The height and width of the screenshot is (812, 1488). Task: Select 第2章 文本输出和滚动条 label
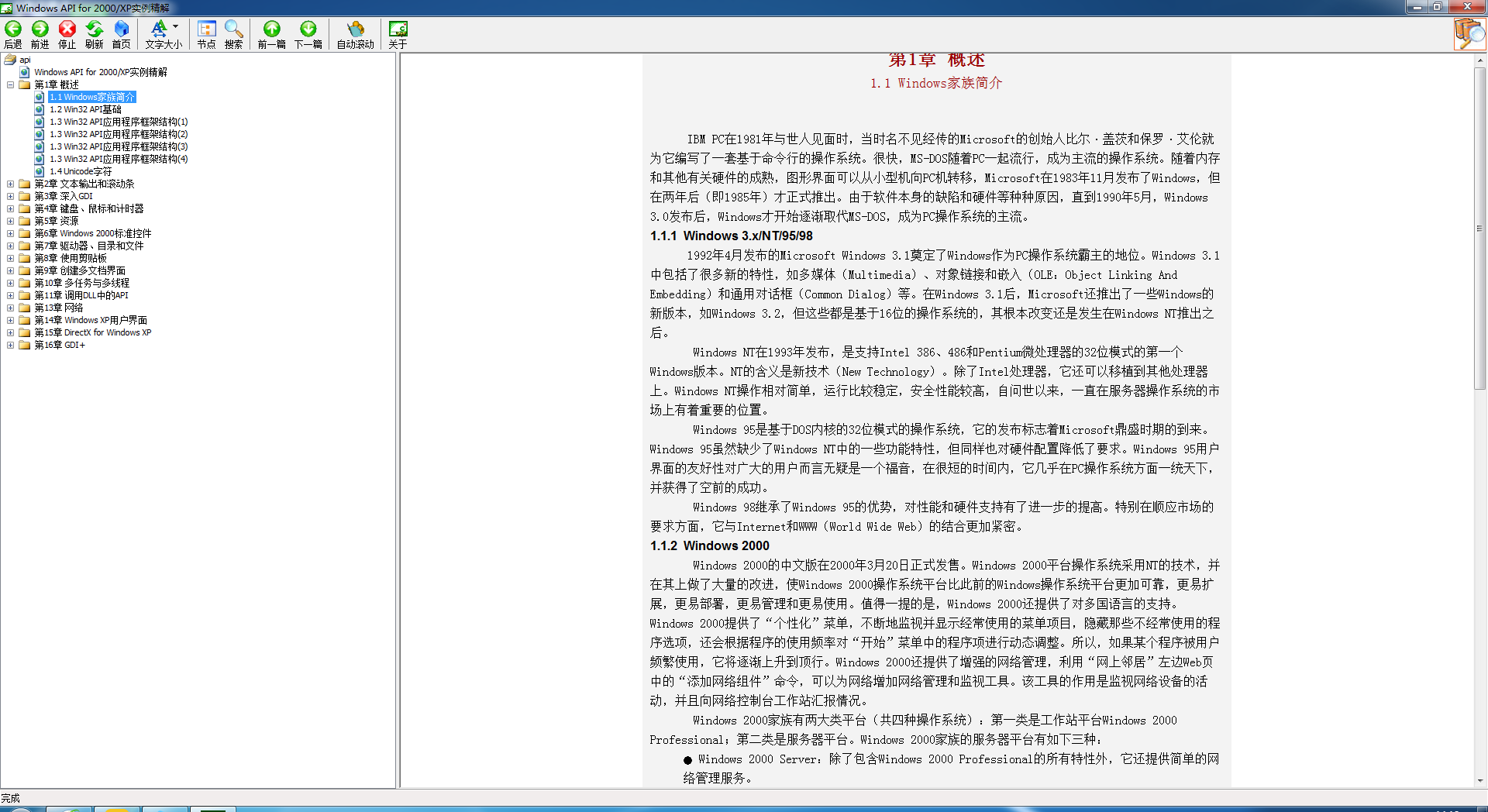click(84, 184)
